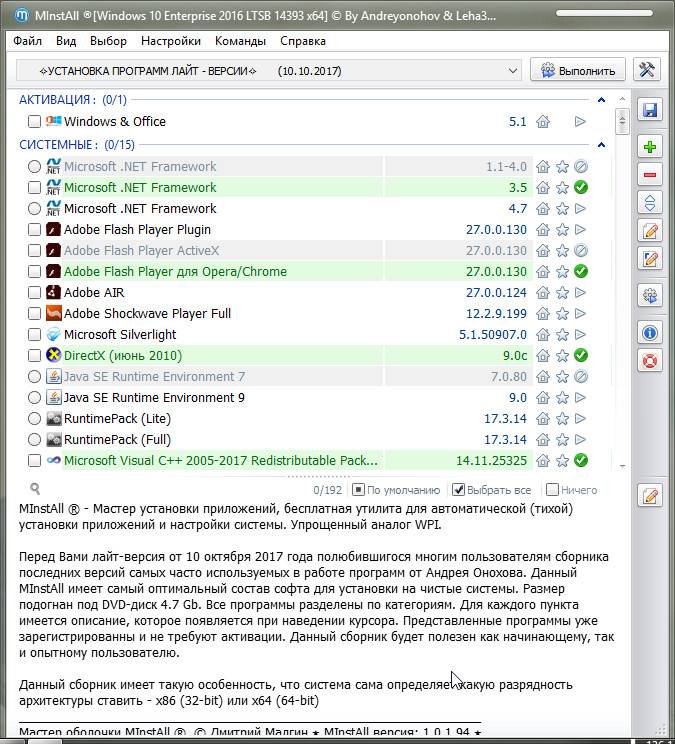
Task: Select the Java SE Runtime Environment 9 radio button
Action: tap(34, 398)
